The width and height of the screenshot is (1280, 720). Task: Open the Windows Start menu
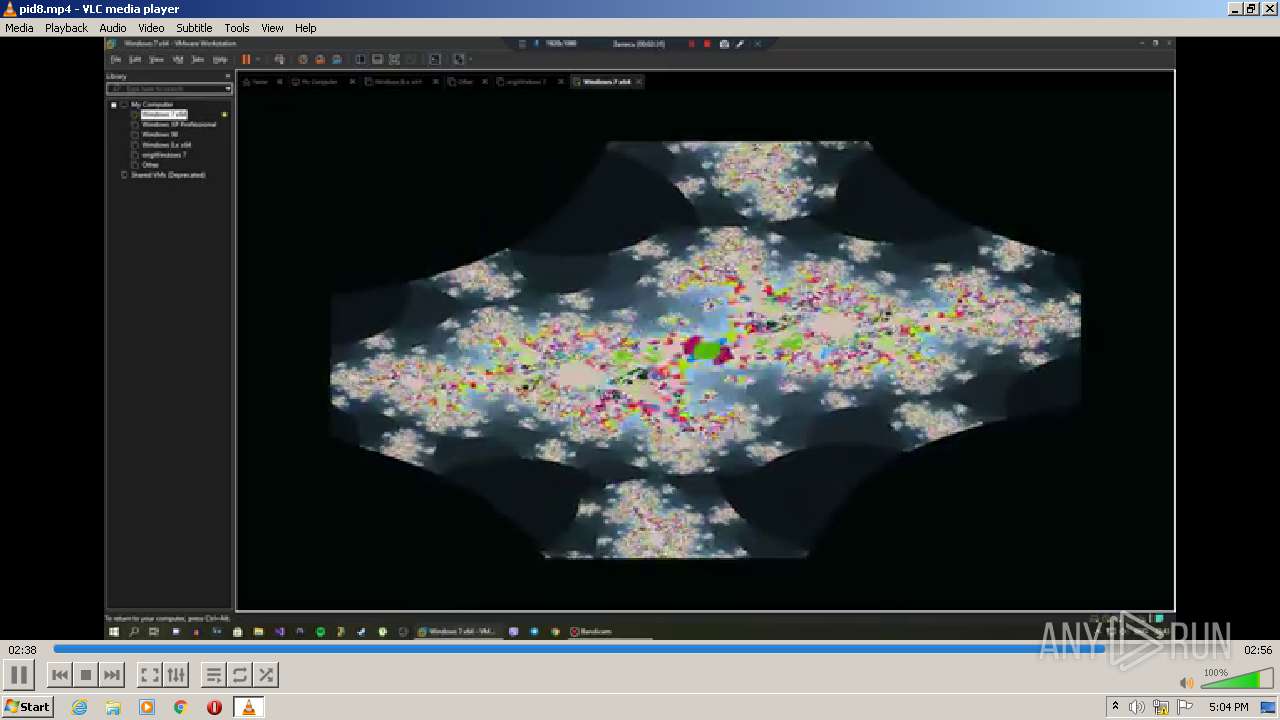tap(27, 707)
